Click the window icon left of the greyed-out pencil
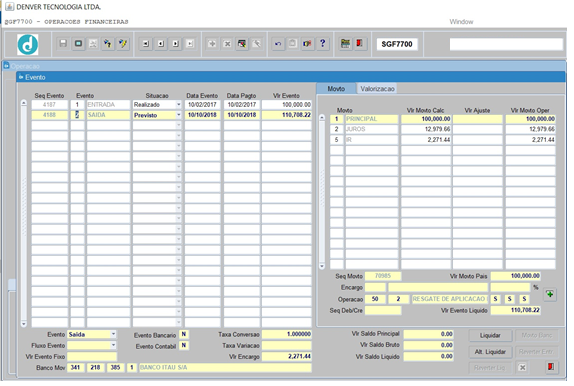The image size is (574, 386). tap(242, 44)
